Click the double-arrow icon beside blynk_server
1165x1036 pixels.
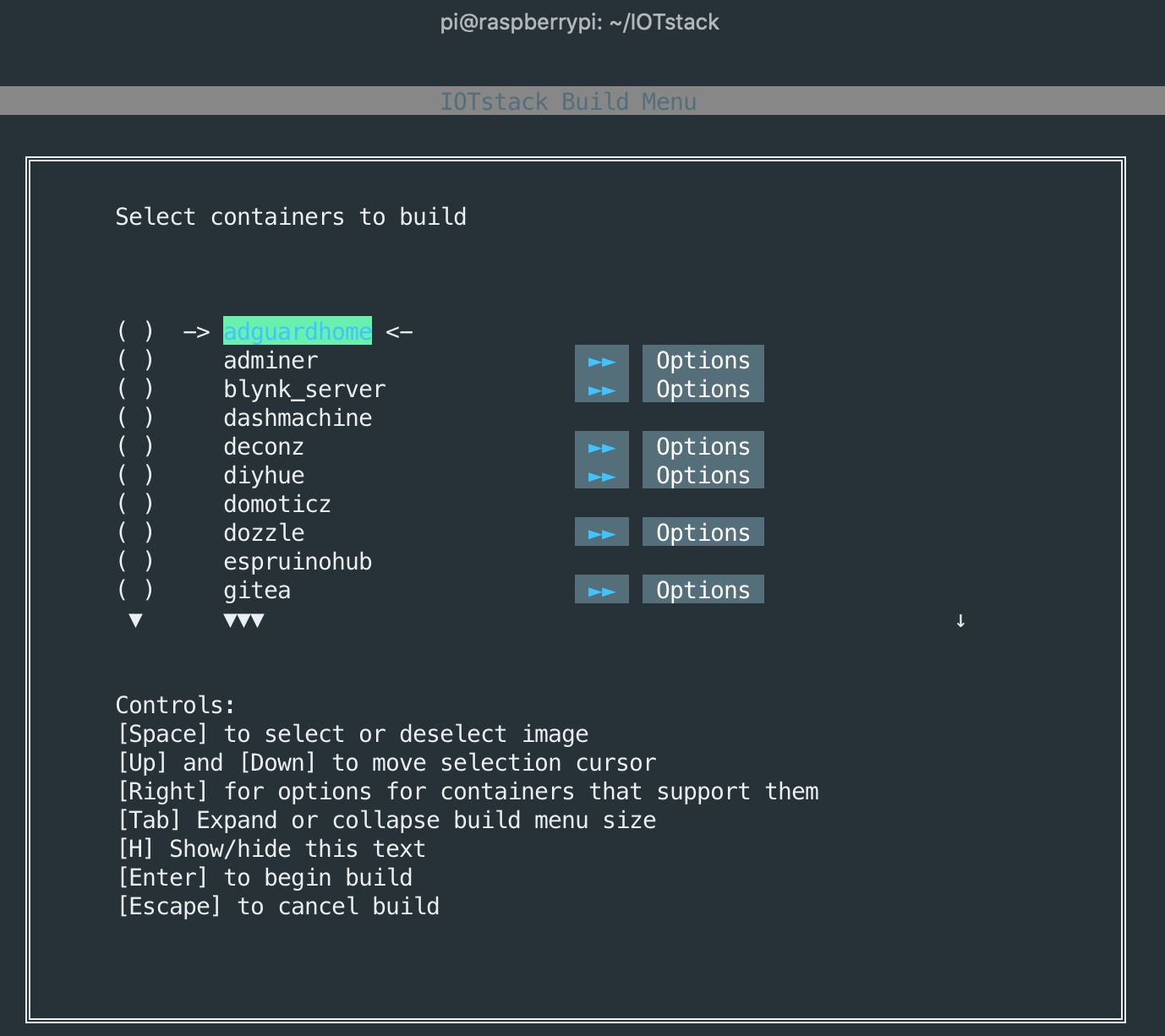coord(601,390)
